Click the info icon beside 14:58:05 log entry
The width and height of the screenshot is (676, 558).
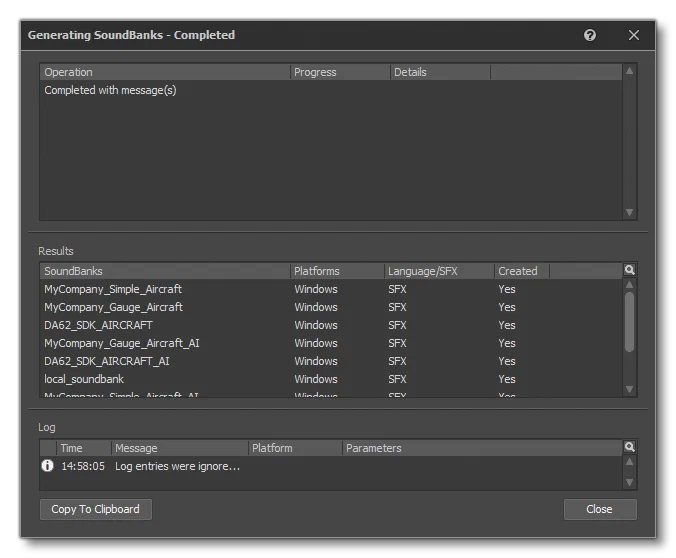(x=47, y=466)
